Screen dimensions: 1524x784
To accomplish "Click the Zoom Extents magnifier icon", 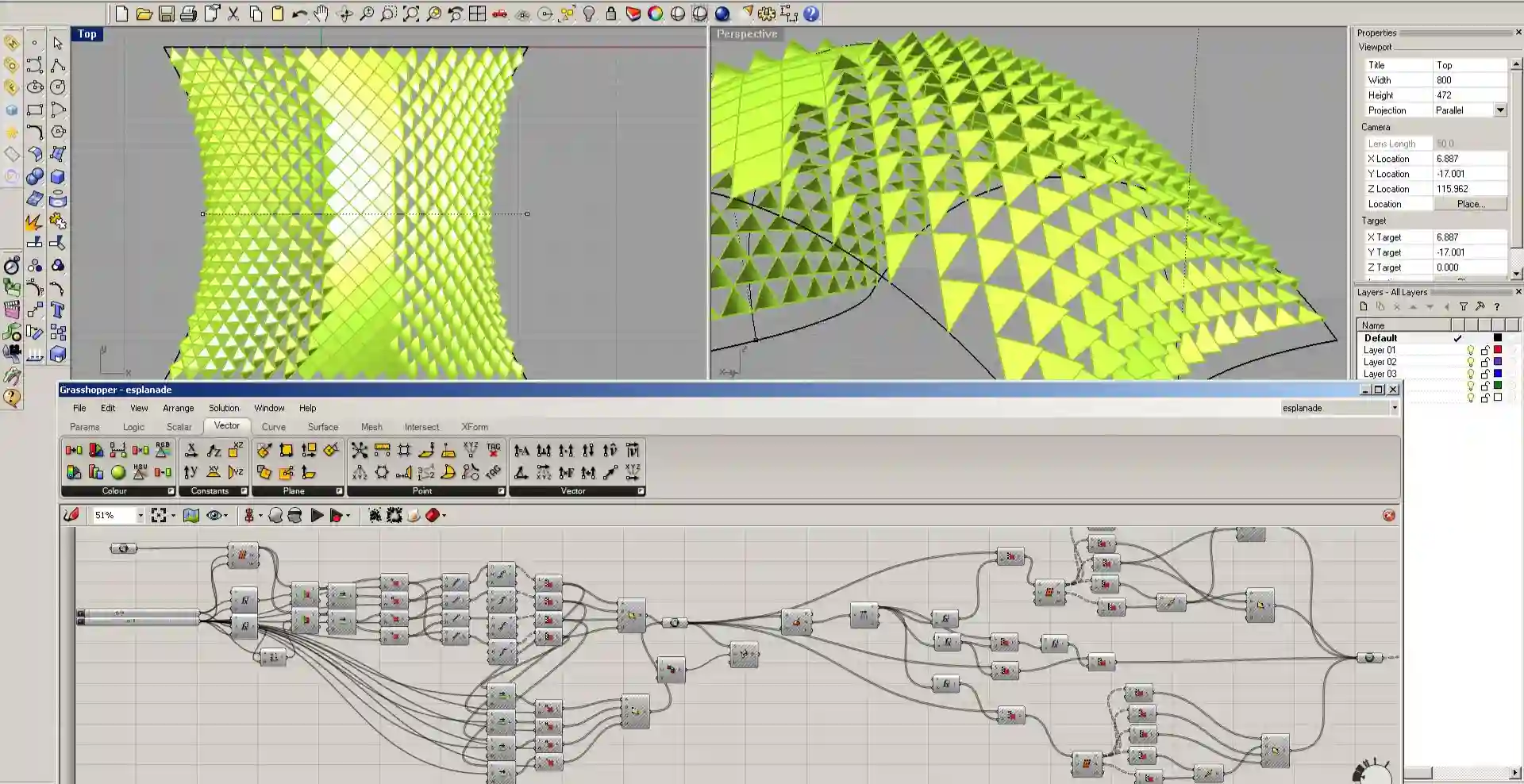I will [x=411, y=13].
